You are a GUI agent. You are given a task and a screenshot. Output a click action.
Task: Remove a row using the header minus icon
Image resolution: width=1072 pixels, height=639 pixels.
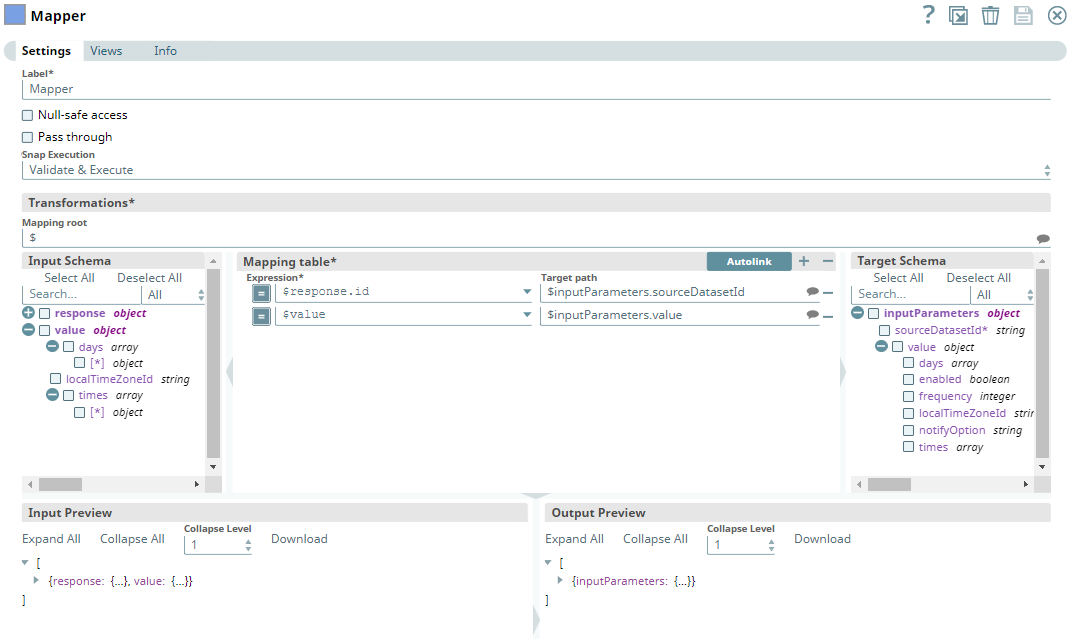pyautogui.click(x=828, y=261)
